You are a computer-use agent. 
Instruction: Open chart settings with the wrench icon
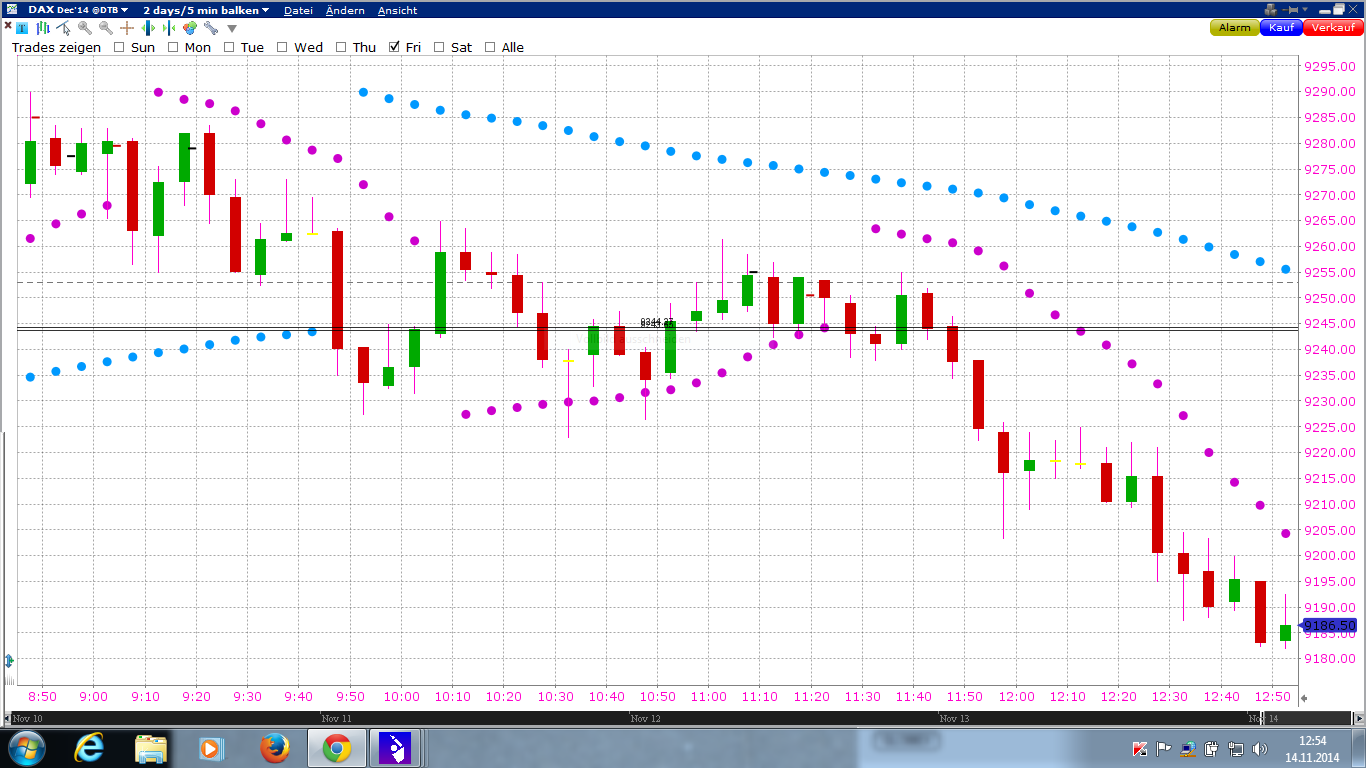(x=210, y=28)
